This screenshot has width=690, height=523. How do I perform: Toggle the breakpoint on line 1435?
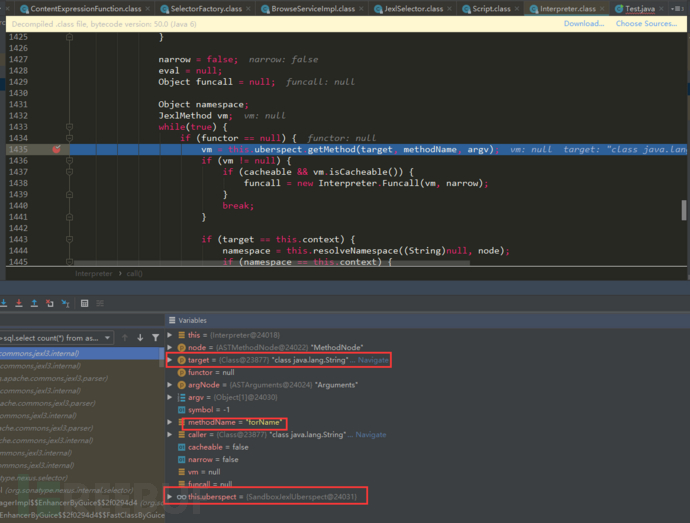56,149
